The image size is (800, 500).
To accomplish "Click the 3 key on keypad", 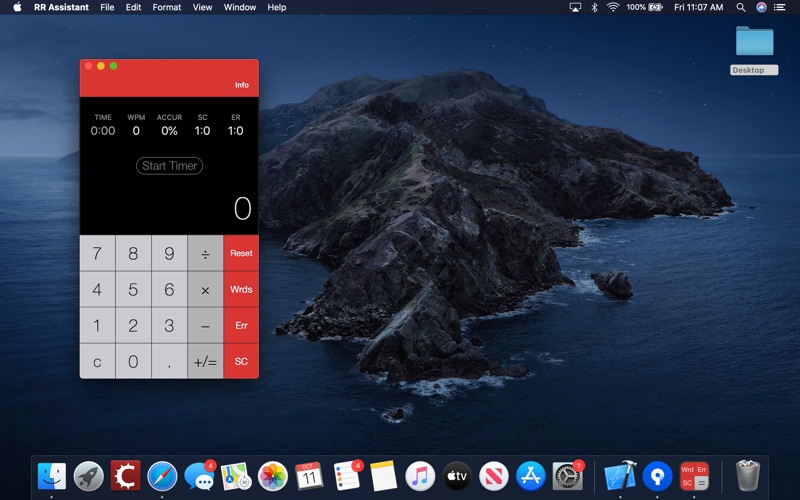I will [169, 325].
